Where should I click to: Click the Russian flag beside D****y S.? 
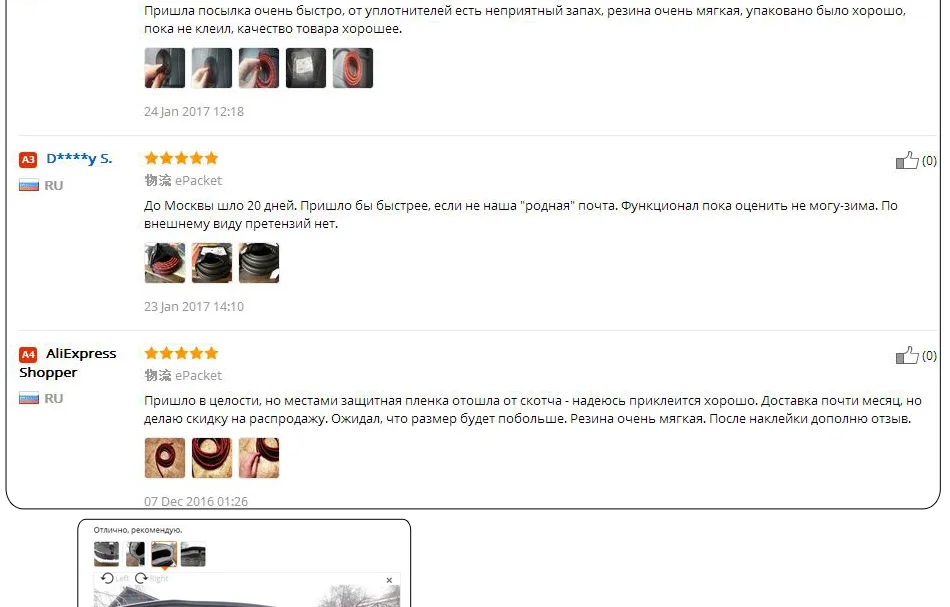tap(28, 185)
